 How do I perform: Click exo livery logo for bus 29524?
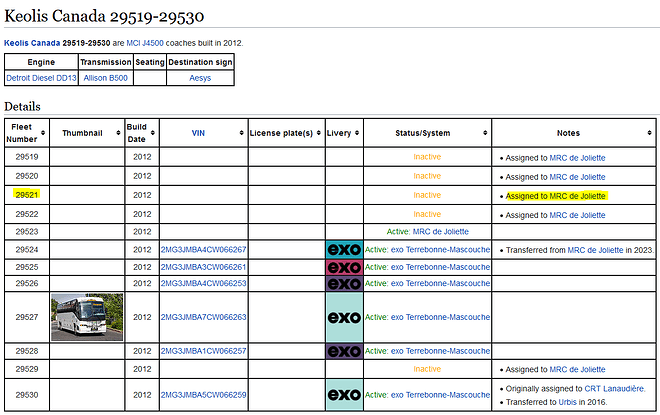344,250
